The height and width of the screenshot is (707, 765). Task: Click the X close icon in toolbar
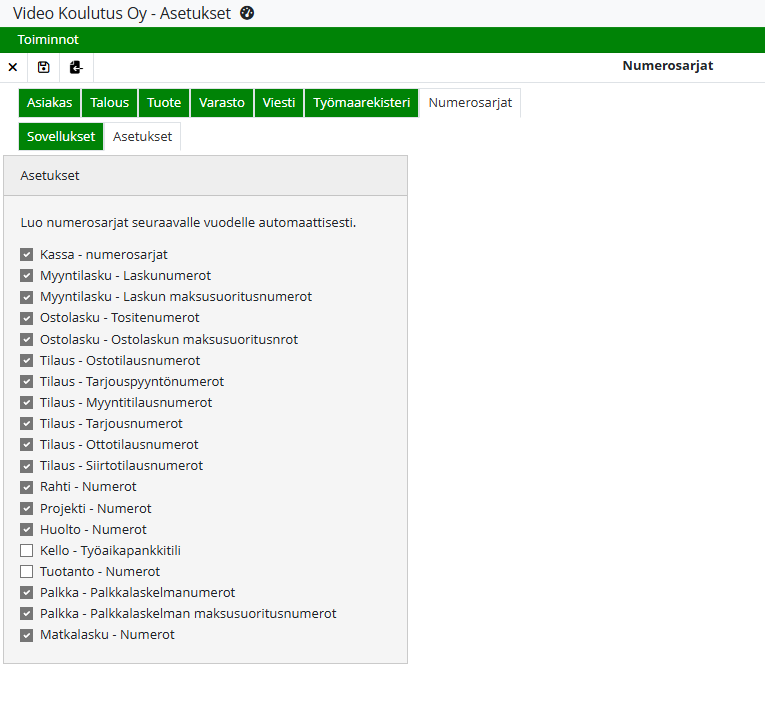point(13,67)
